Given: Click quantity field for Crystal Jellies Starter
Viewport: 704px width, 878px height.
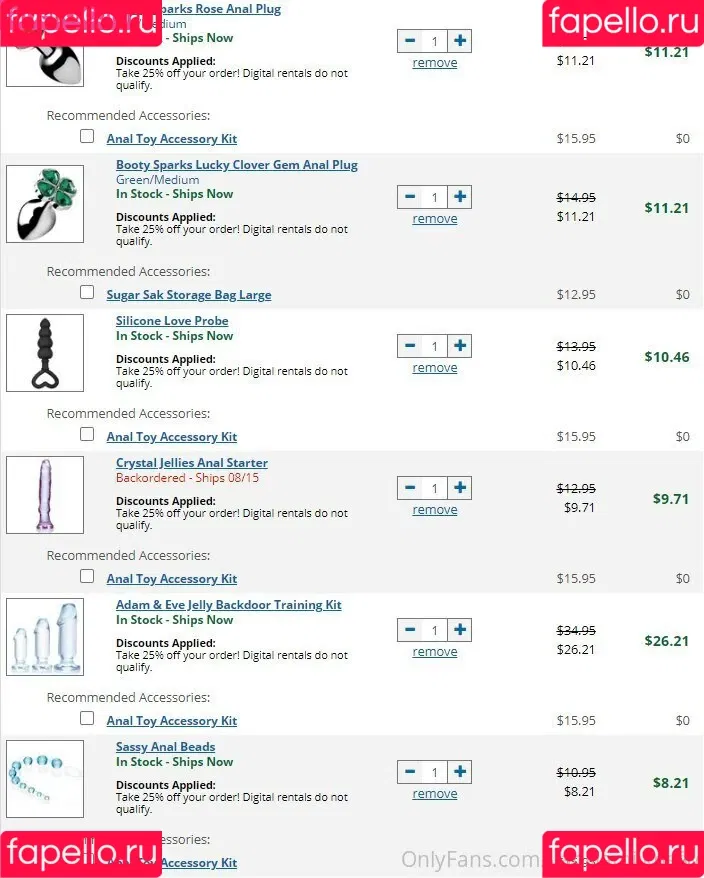Looking at the screenshot, I should click(x=435, y=488).
